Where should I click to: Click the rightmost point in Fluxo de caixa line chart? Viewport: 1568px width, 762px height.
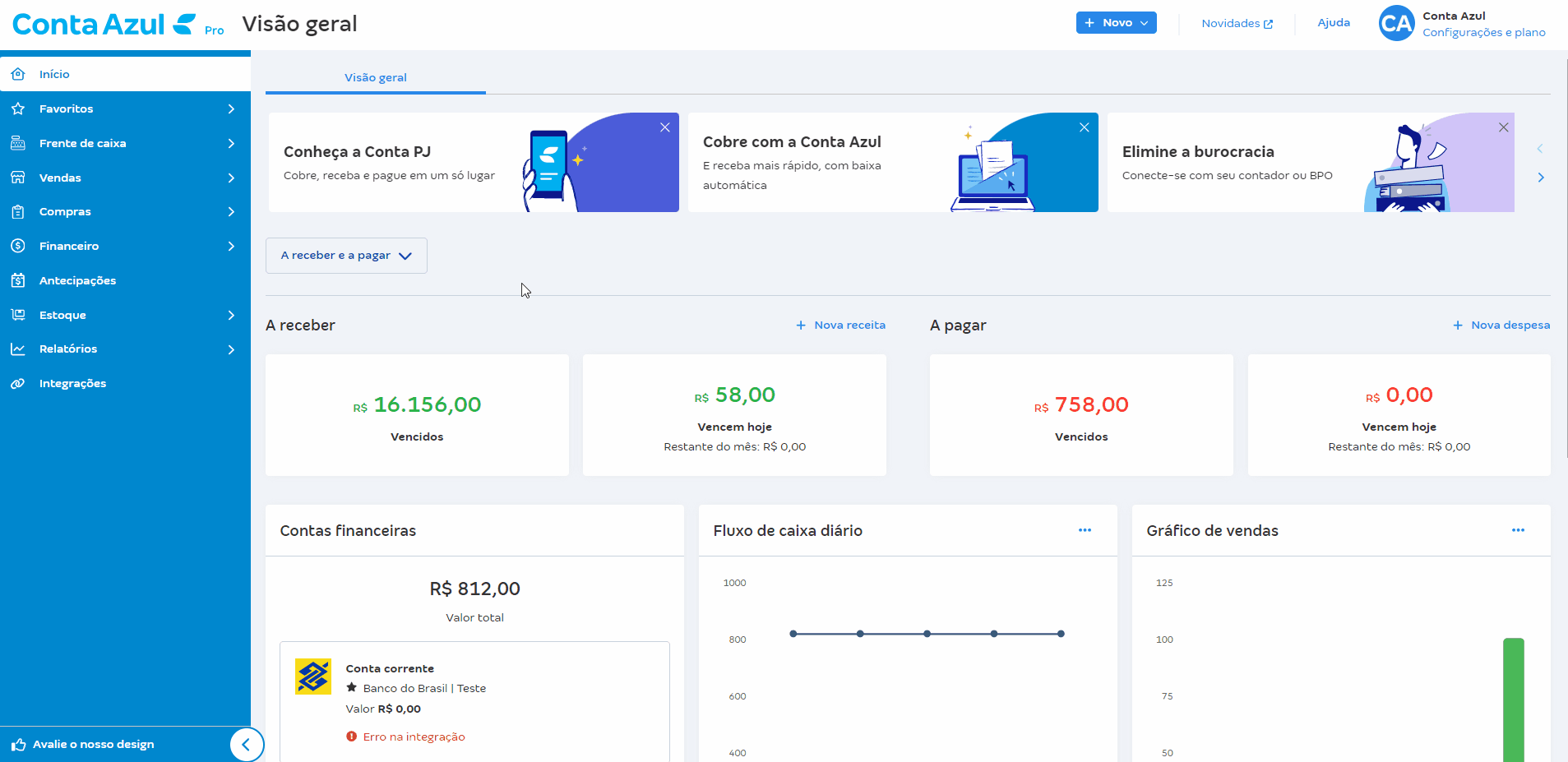click(x=1061, y=634)
